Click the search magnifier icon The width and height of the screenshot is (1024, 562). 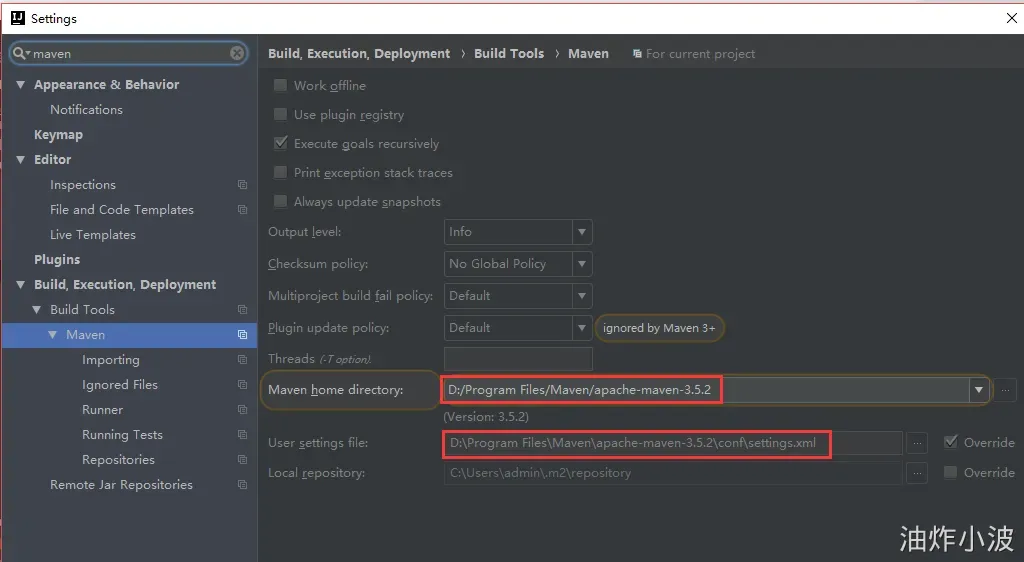[x=20, y=53]
